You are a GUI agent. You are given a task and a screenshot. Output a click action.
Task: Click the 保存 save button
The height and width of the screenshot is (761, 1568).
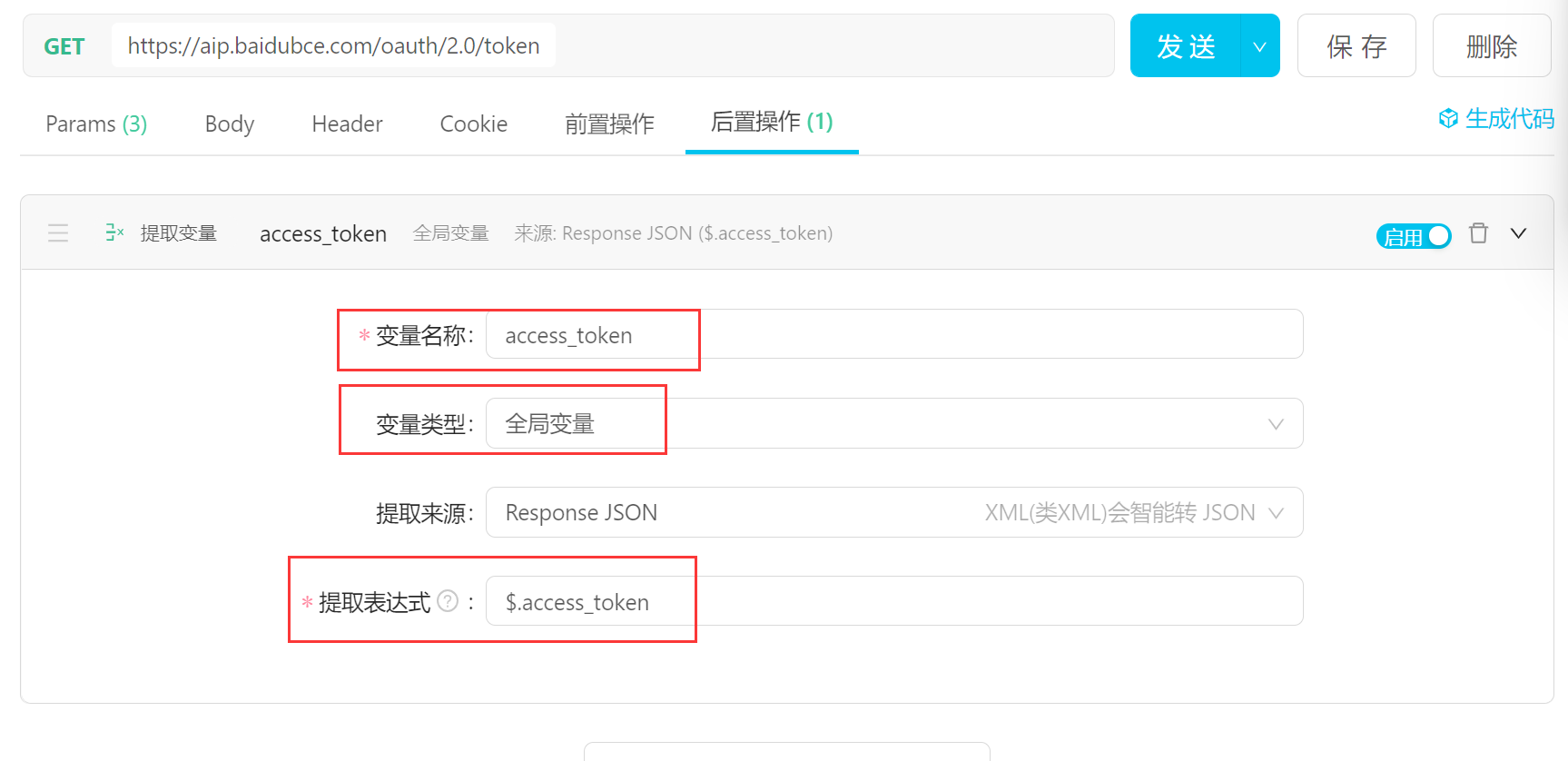pos(1356,46)
